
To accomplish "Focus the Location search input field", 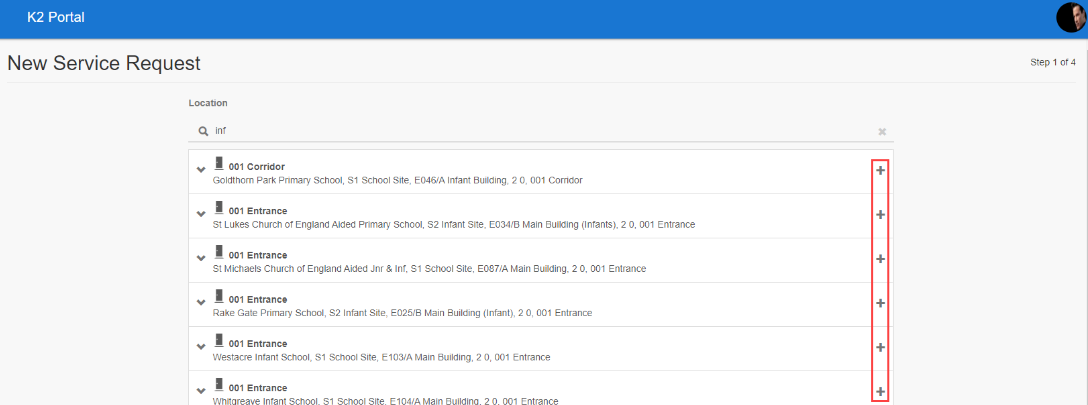I will click(x=540, y=131).
